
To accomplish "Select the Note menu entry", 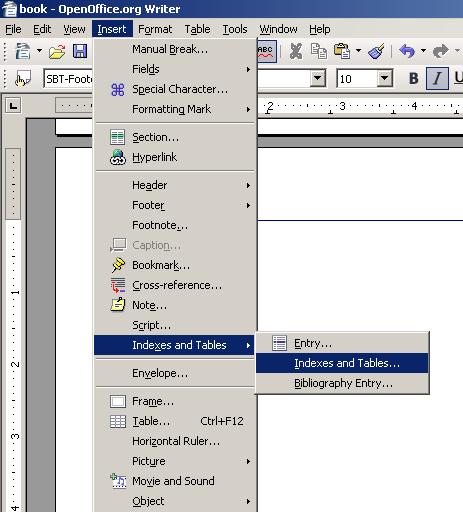I will click(x=175, y=305).
